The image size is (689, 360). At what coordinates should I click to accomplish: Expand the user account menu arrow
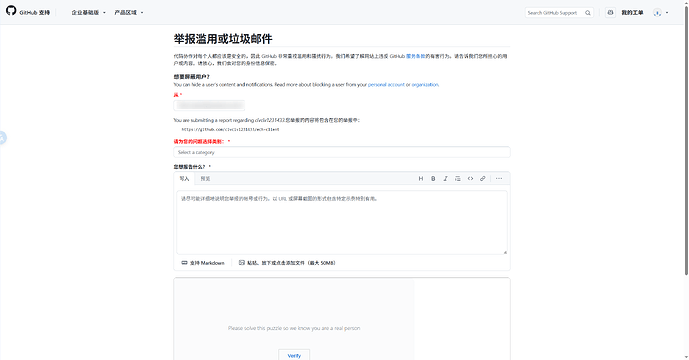tap(667, 13)
